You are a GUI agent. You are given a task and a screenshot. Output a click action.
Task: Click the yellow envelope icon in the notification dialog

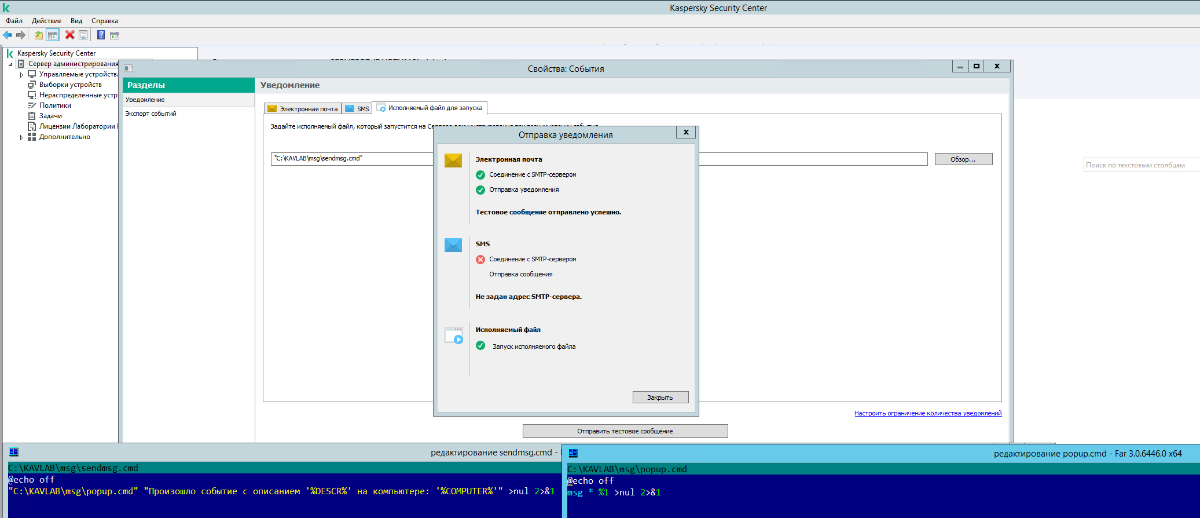pos(453,160)
